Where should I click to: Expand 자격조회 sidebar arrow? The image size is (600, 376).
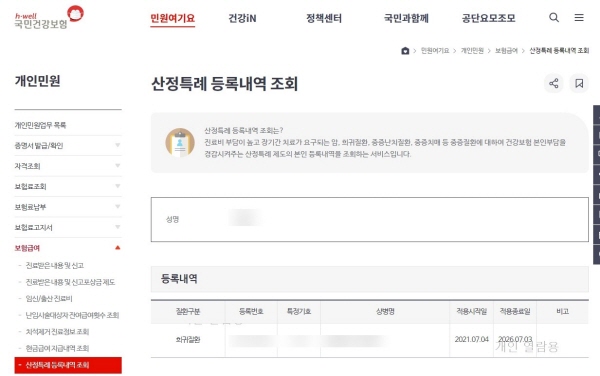pyautogui.click(x=117, y=166)
